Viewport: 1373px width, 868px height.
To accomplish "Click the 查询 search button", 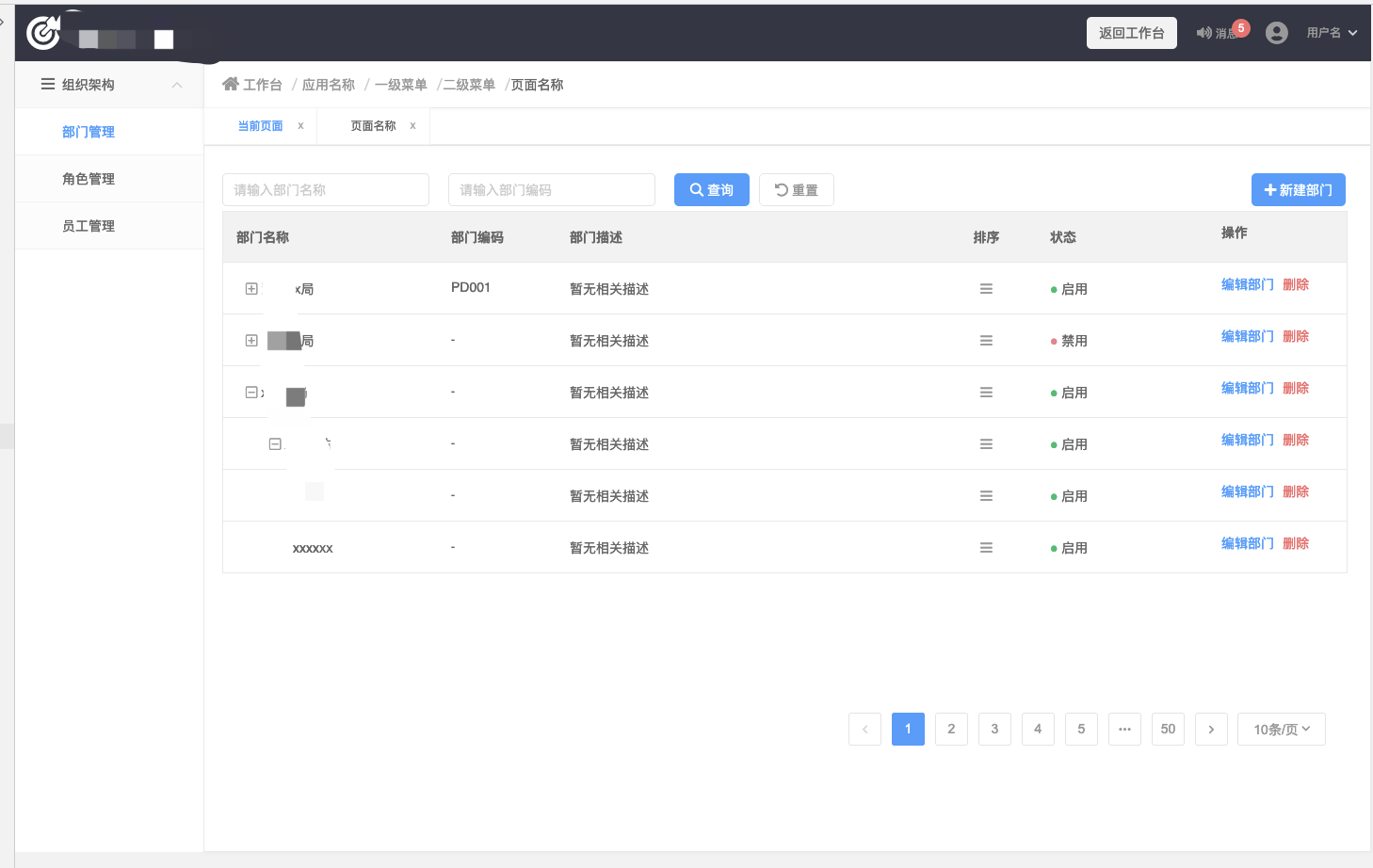I will (x=712, y=190).
